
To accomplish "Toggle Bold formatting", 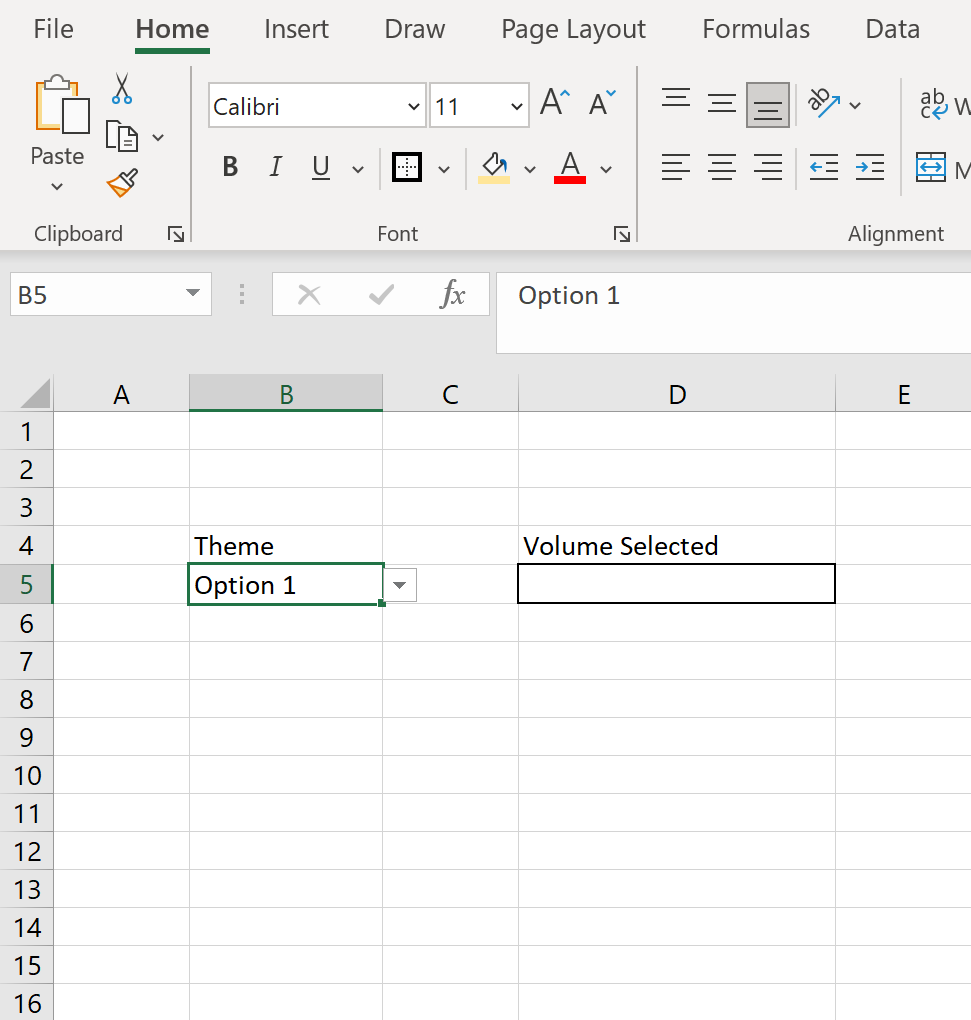I will tap(230, 167).
